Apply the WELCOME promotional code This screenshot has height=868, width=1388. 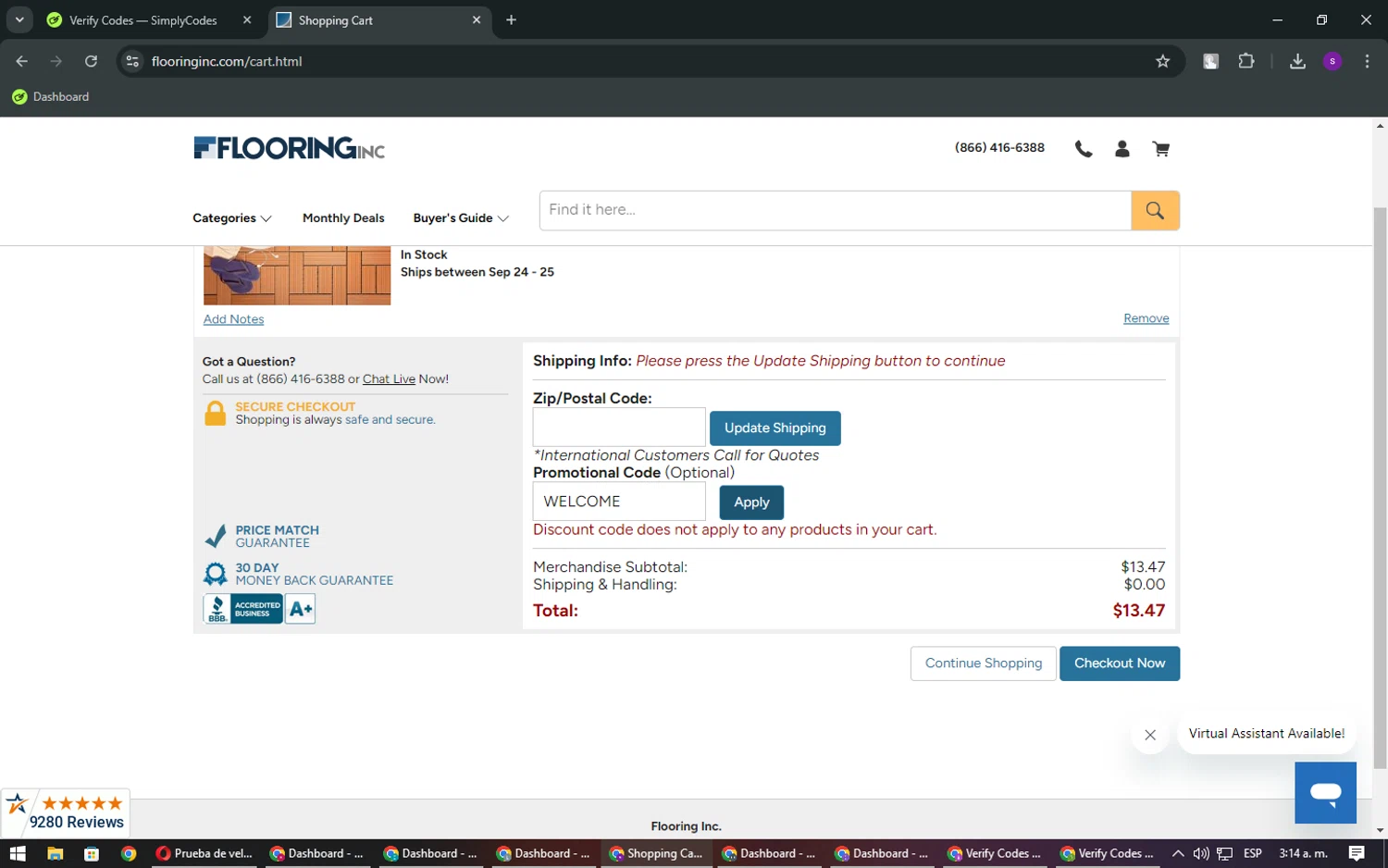click(x=750, y=502)
